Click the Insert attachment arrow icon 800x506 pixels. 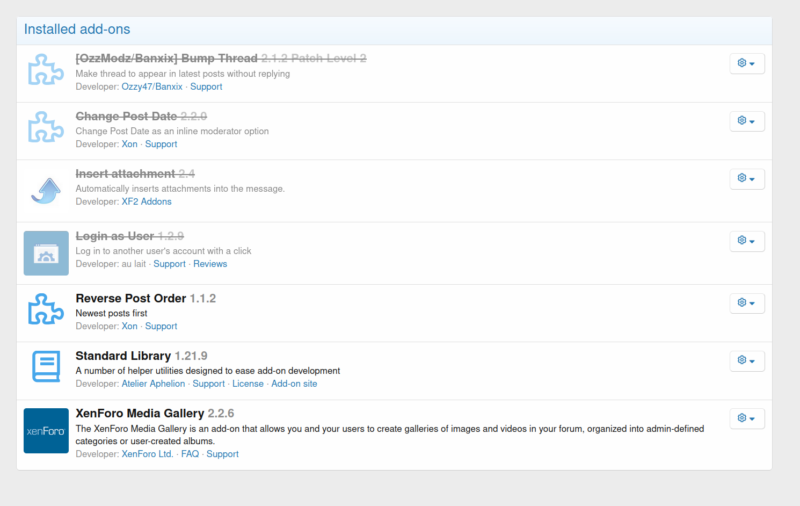(46, 191)
